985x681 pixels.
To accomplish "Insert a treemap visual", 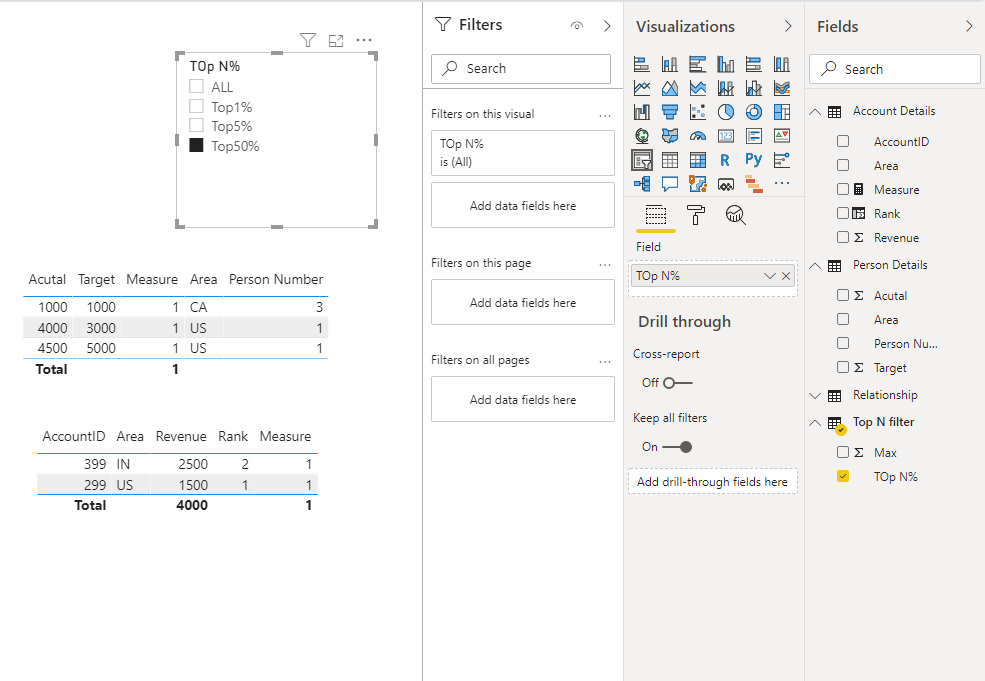I will 782,112.
